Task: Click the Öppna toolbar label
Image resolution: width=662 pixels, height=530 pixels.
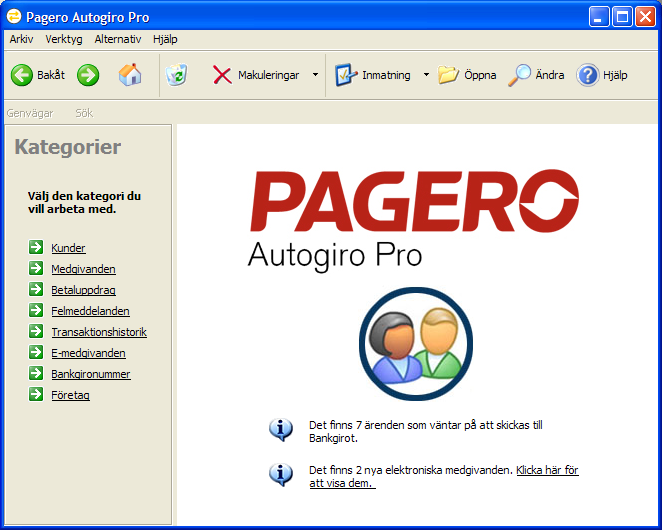Action: pos(480,75)
